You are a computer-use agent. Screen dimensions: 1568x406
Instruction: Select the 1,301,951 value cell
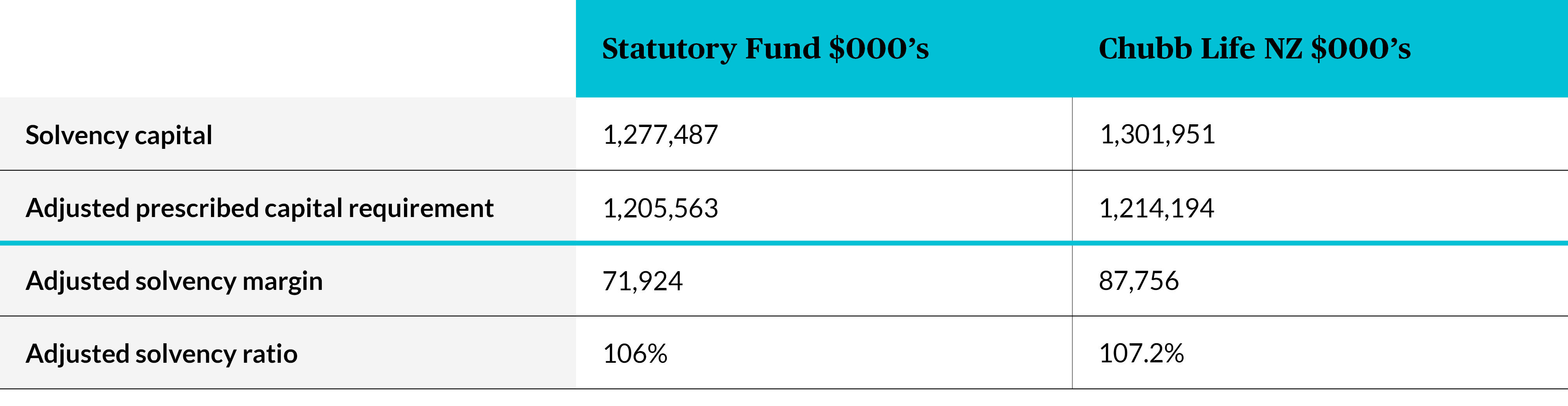pyautogui.click(x=1157, y=135)
